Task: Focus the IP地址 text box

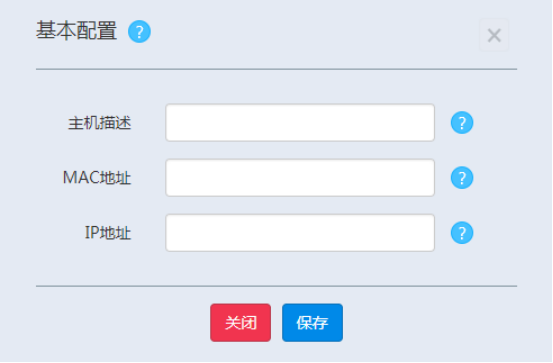Action: point(300,233)
